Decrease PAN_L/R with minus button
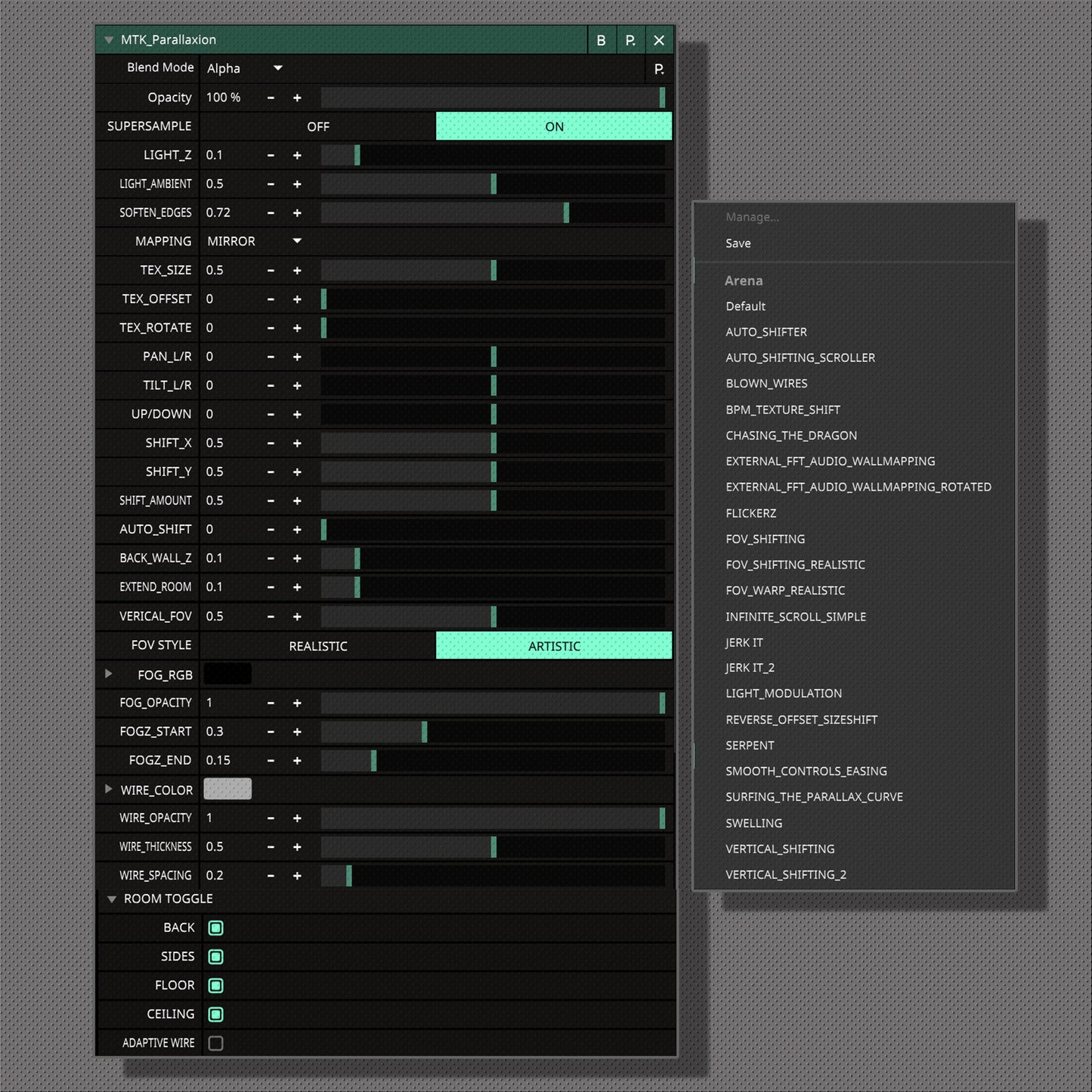The height and width of the screenshot is (1092, 1092). coord(271,357)
